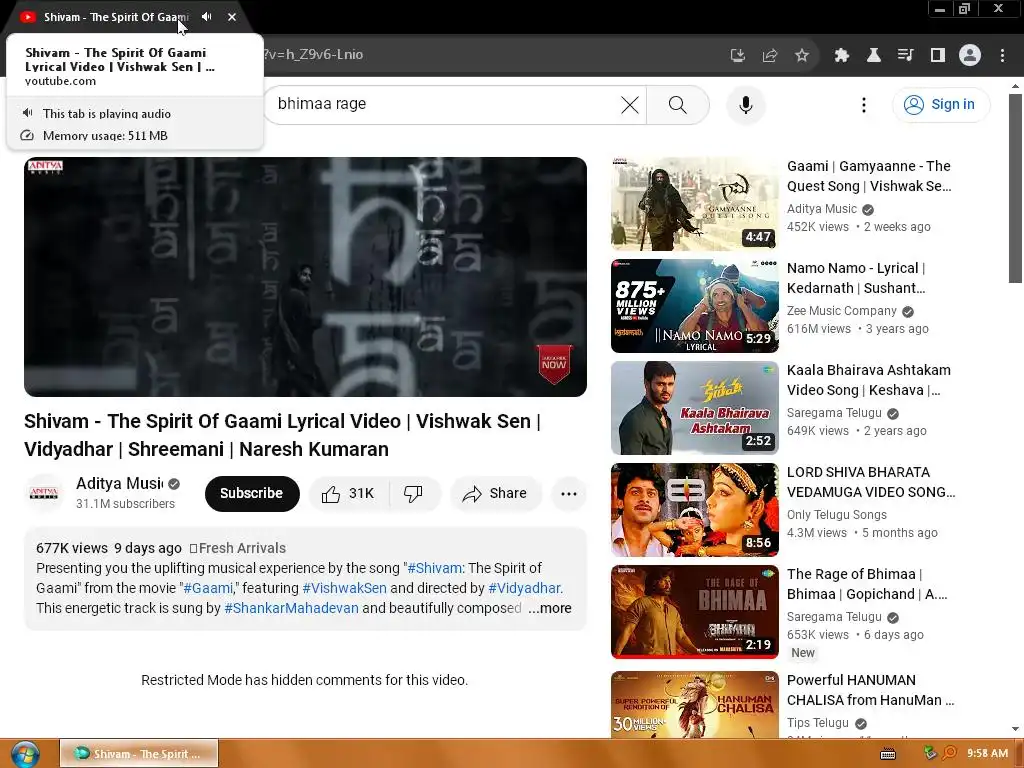
Task: Click the share page icon in address bar
Action: [770, 55]
